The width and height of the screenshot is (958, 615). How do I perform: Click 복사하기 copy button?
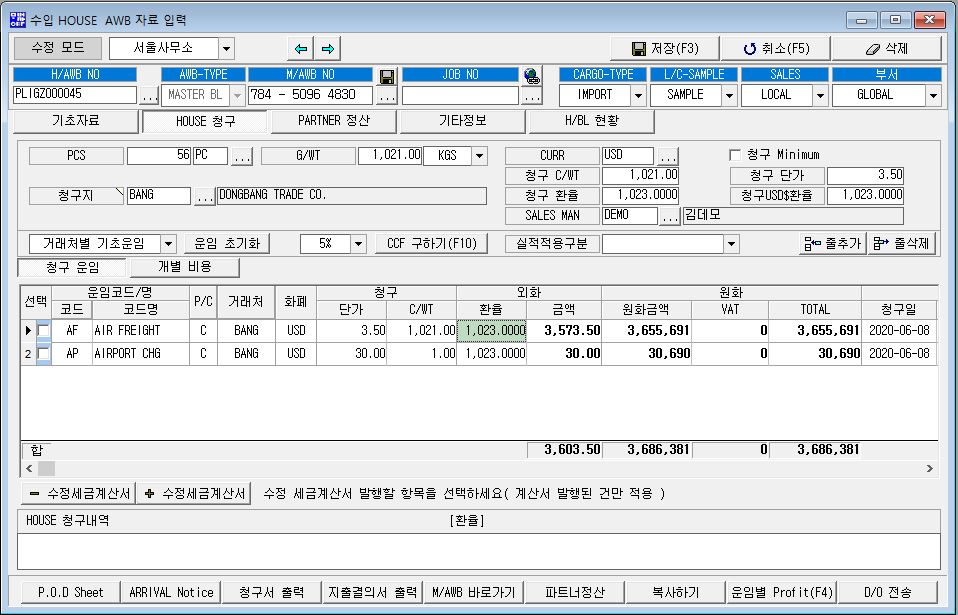click(675, 592)
